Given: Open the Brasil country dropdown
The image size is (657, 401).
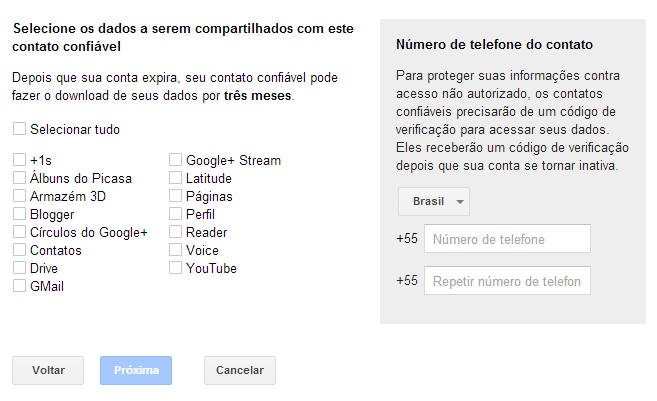Looking at the screenshot, I should tap(434, 201).
